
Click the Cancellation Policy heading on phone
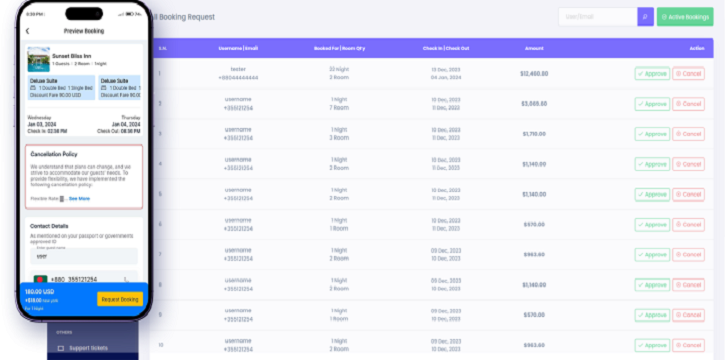54,154
